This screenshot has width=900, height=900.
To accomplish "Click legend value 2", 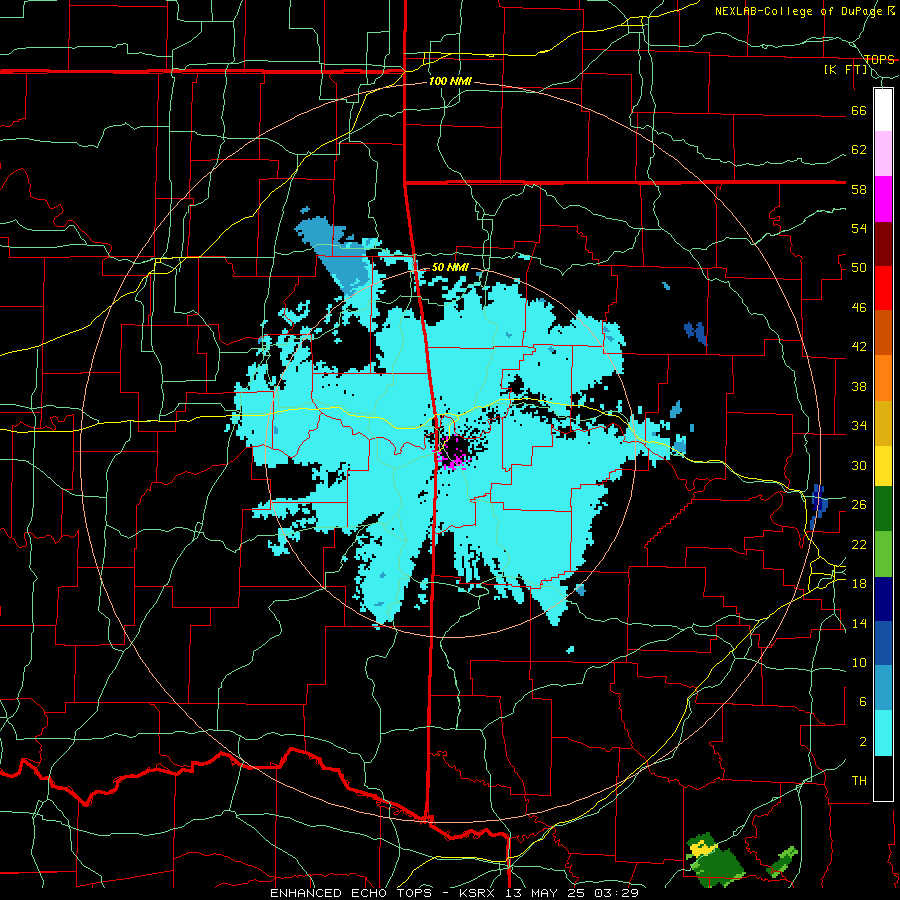I will tap(862, 741).
